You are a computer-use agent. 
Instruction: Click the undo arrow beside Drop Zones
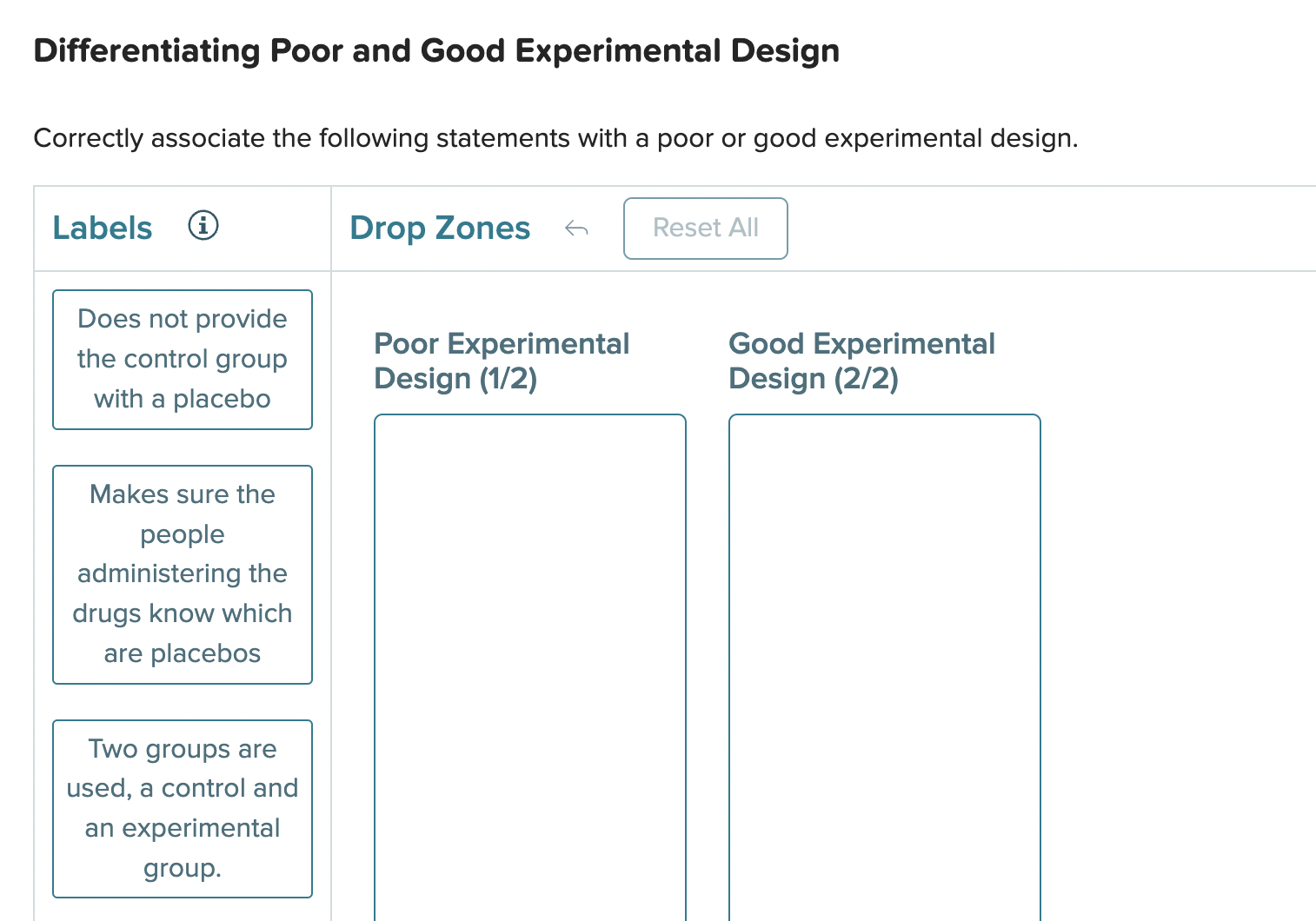(x=576, y=229)
